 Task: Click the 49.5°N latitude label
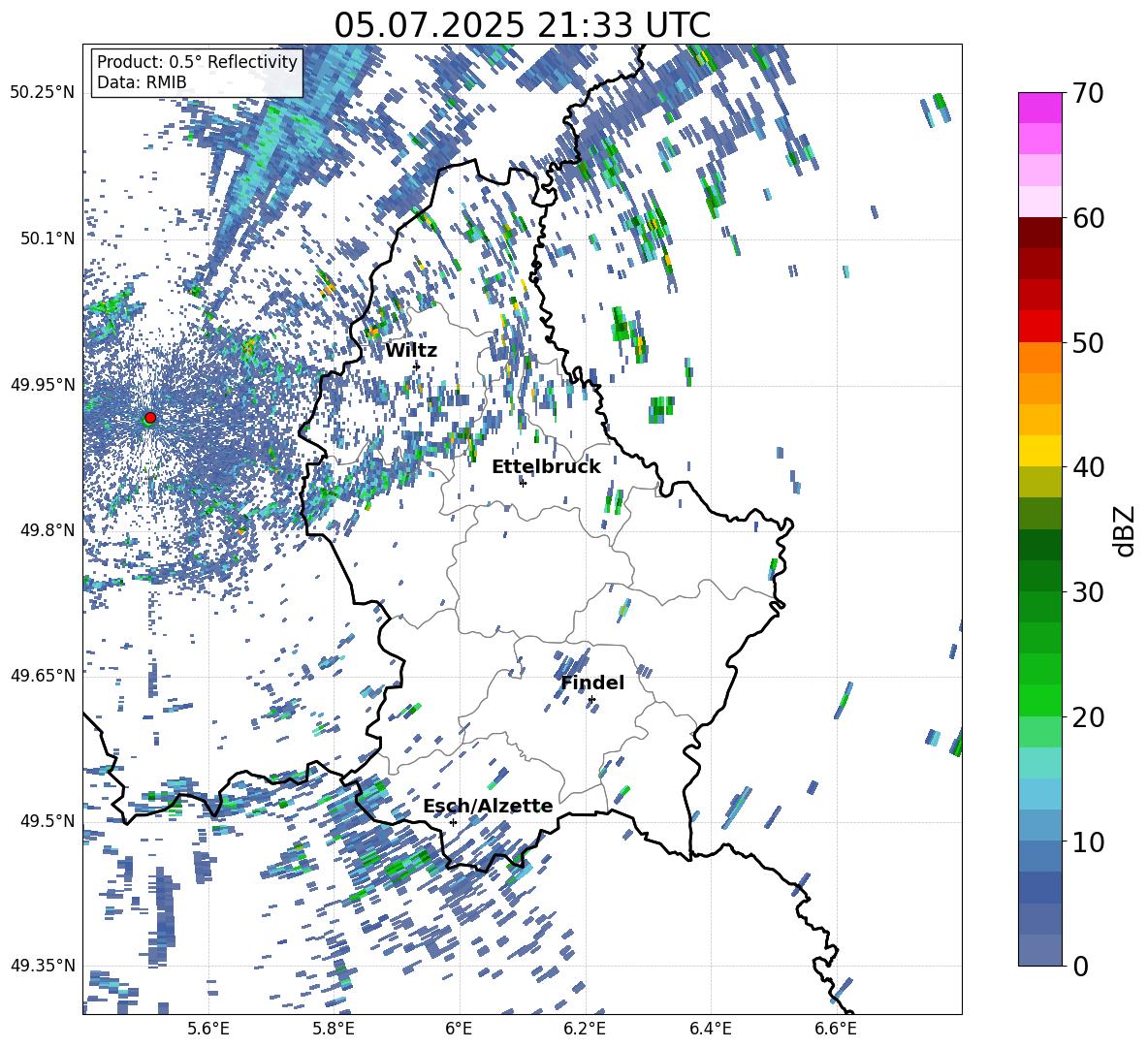point(47,820)
